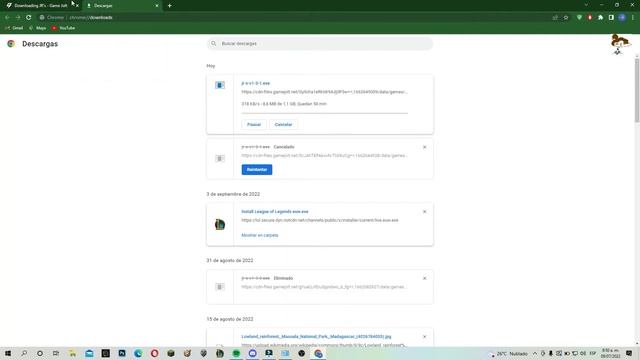Open Windows taskbar search
This screenshot has width=640, height=360.
pos(24,353)
